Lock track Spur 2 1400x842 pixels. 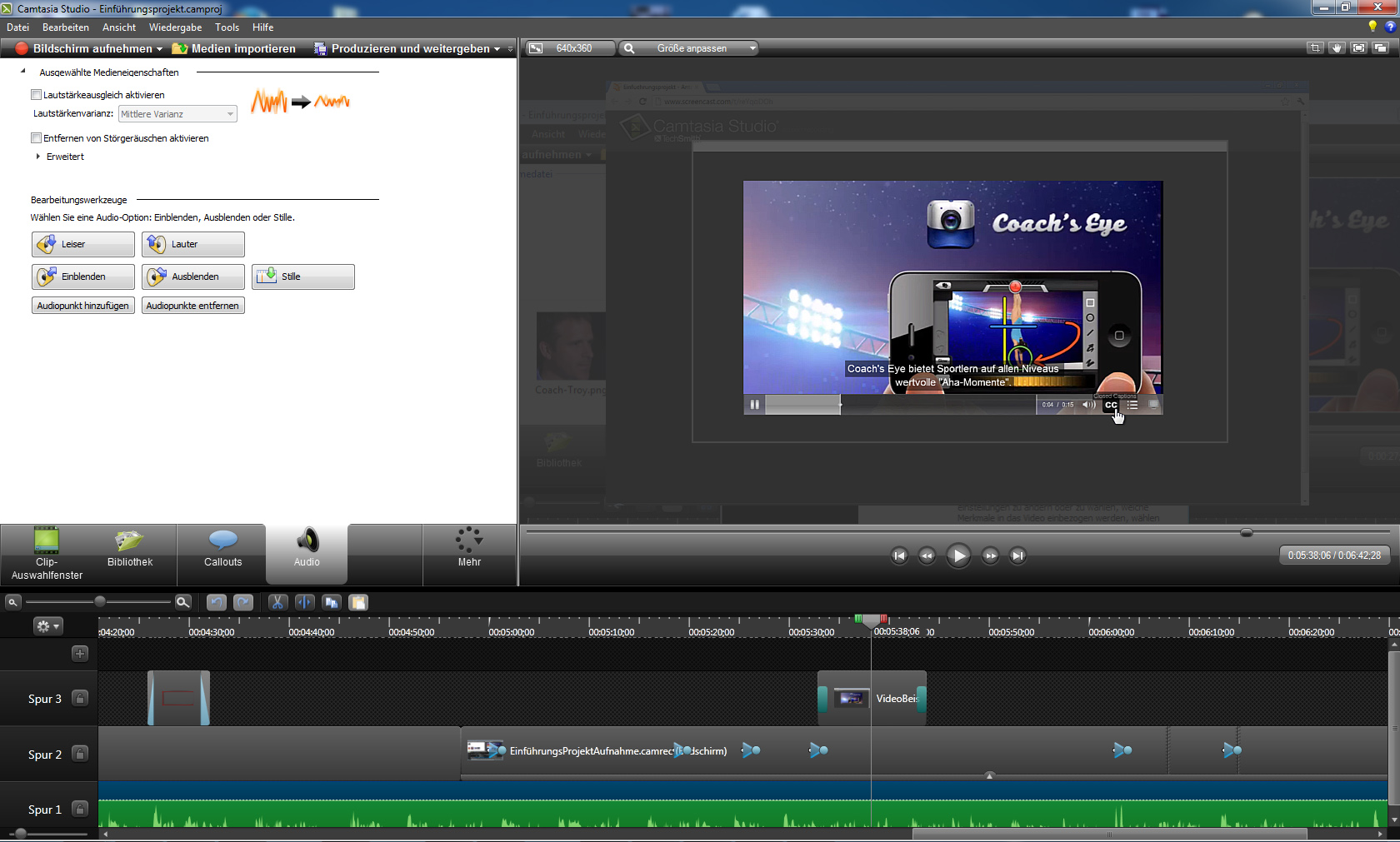coord(80,754)
